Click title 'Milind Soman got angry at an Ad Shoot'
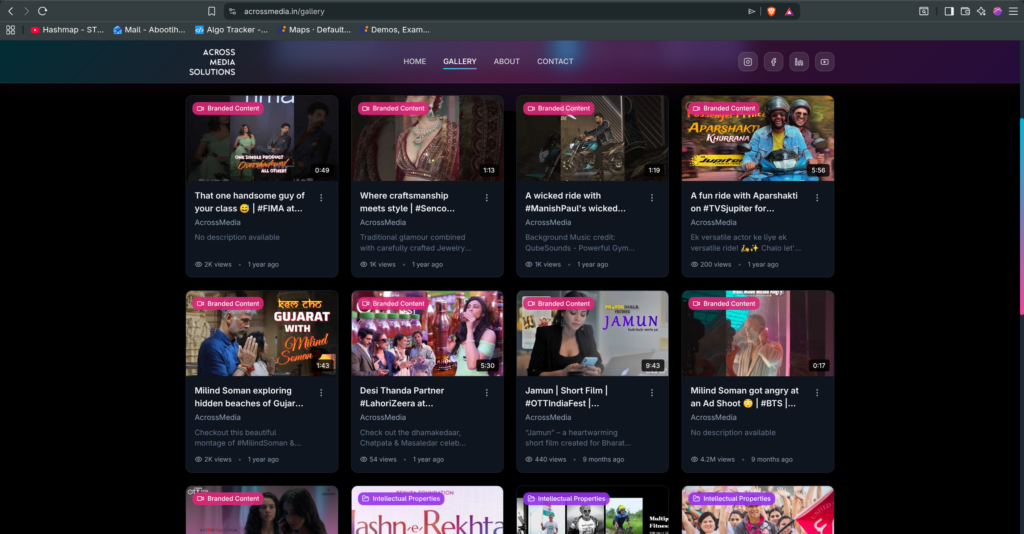 [x=744, y=397]
